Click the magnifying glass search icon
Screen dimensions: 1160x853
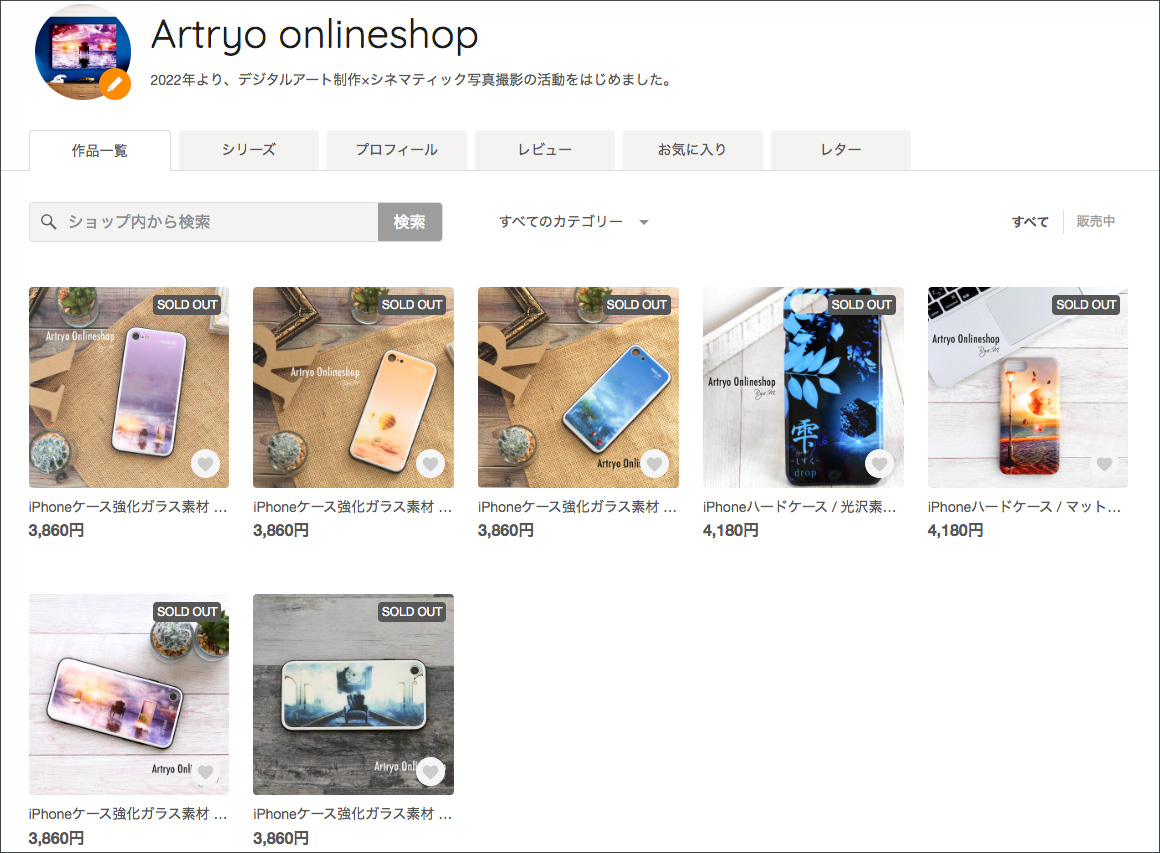(48, 222)
